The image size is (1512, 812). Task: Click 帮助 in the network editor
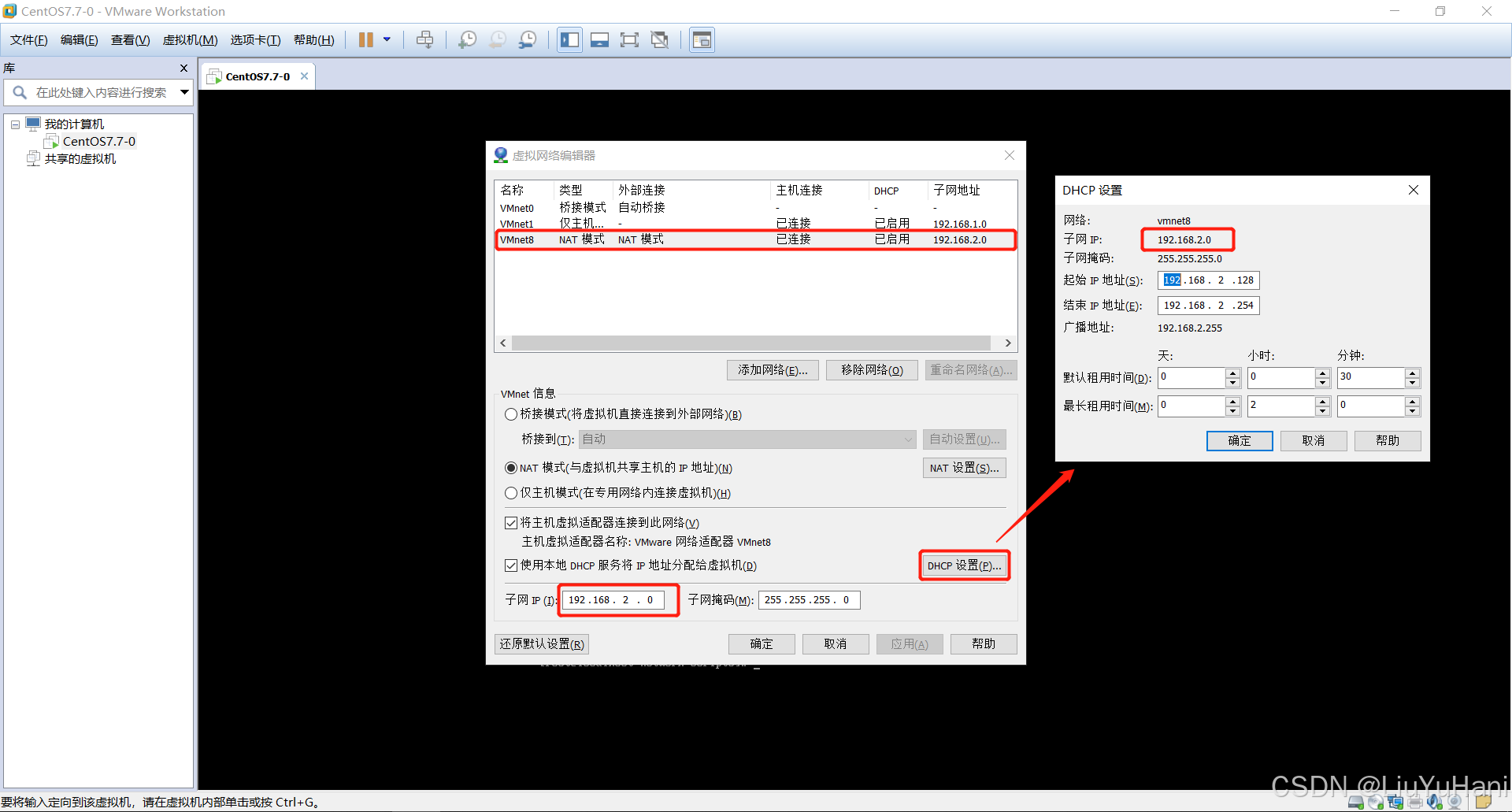tap(984, 644)
